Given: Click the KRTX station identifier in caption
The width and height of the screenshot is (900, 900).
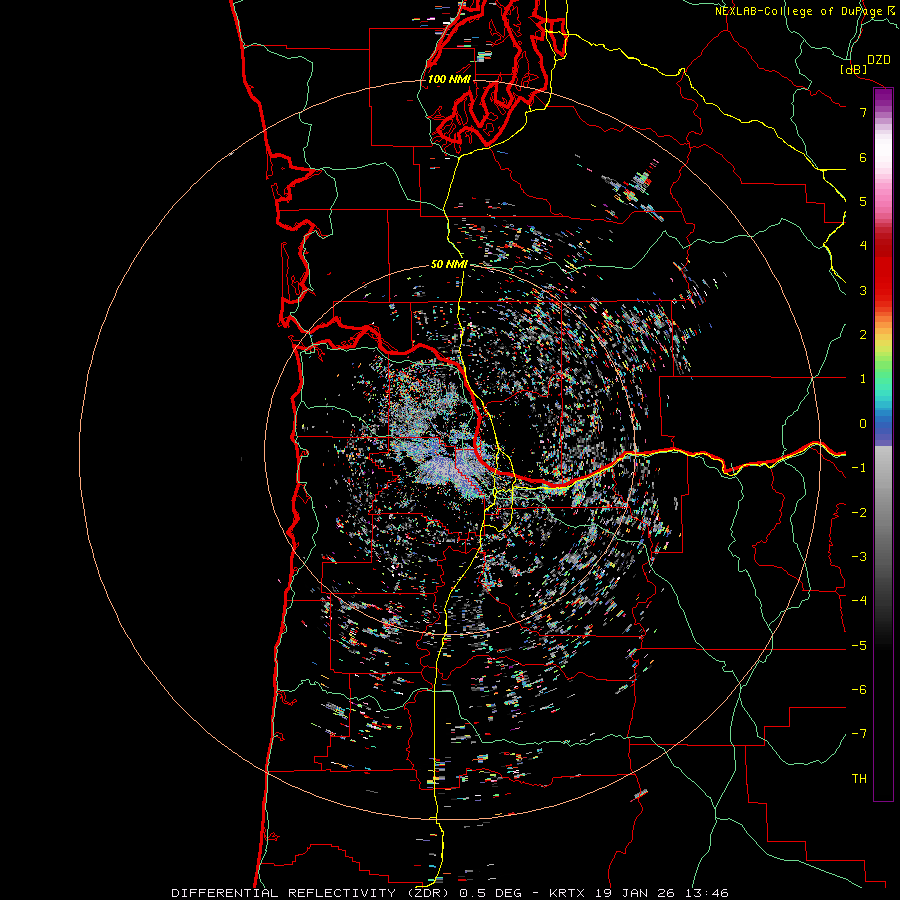Looking at the screenshot, I should click(x=567, y=893).
